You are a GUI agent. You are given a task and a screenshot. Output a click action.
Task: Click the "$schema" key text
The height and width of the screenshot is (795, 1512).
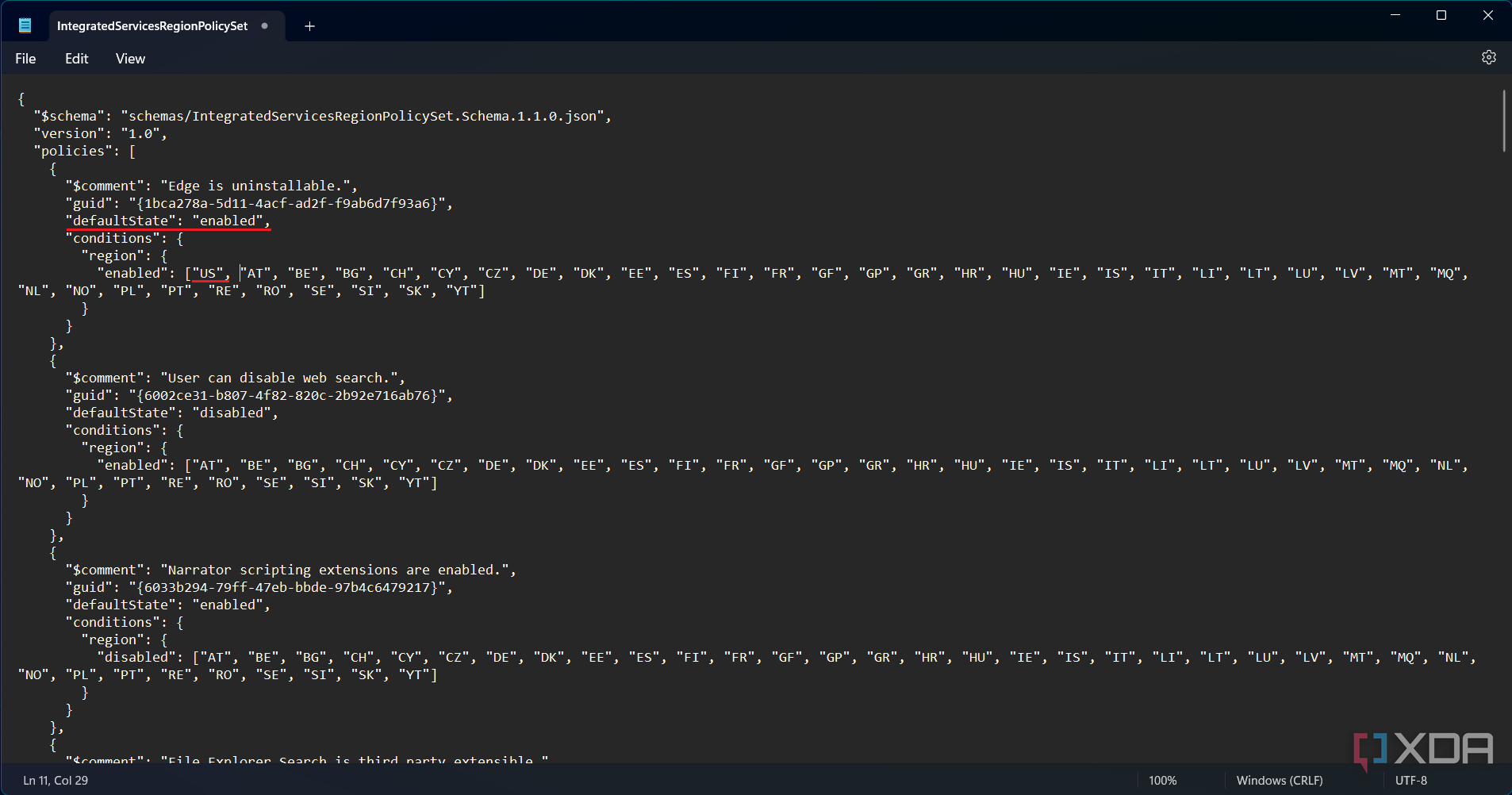pyautogui.click(x=69, y=116)
